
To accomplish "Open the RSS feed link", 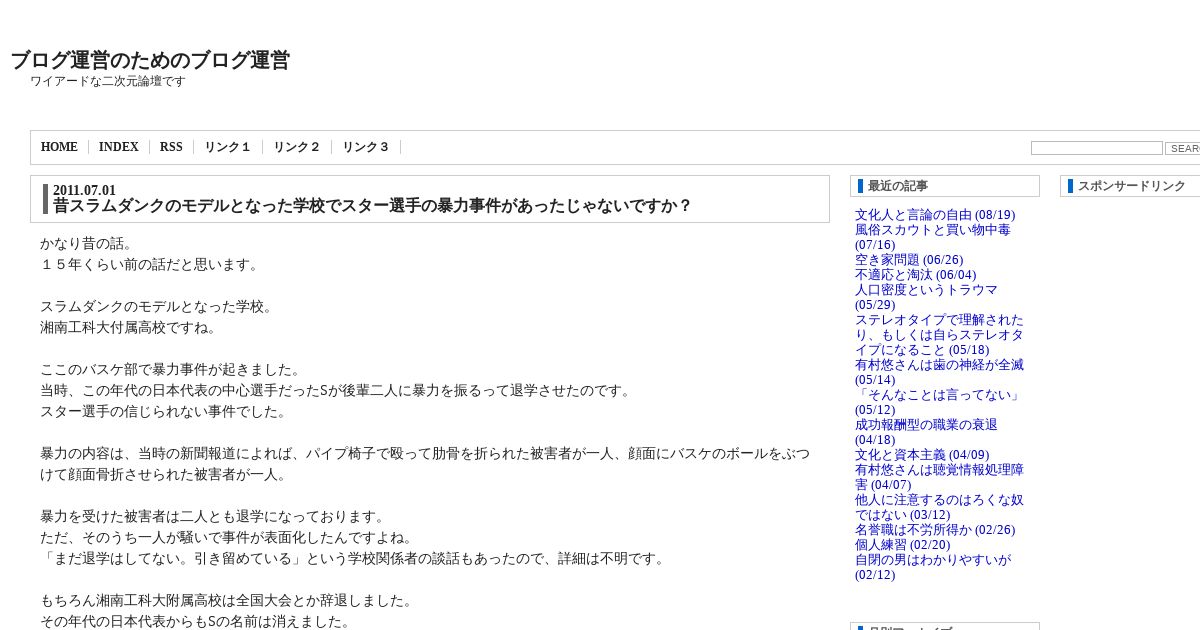I will coord(171,147).
